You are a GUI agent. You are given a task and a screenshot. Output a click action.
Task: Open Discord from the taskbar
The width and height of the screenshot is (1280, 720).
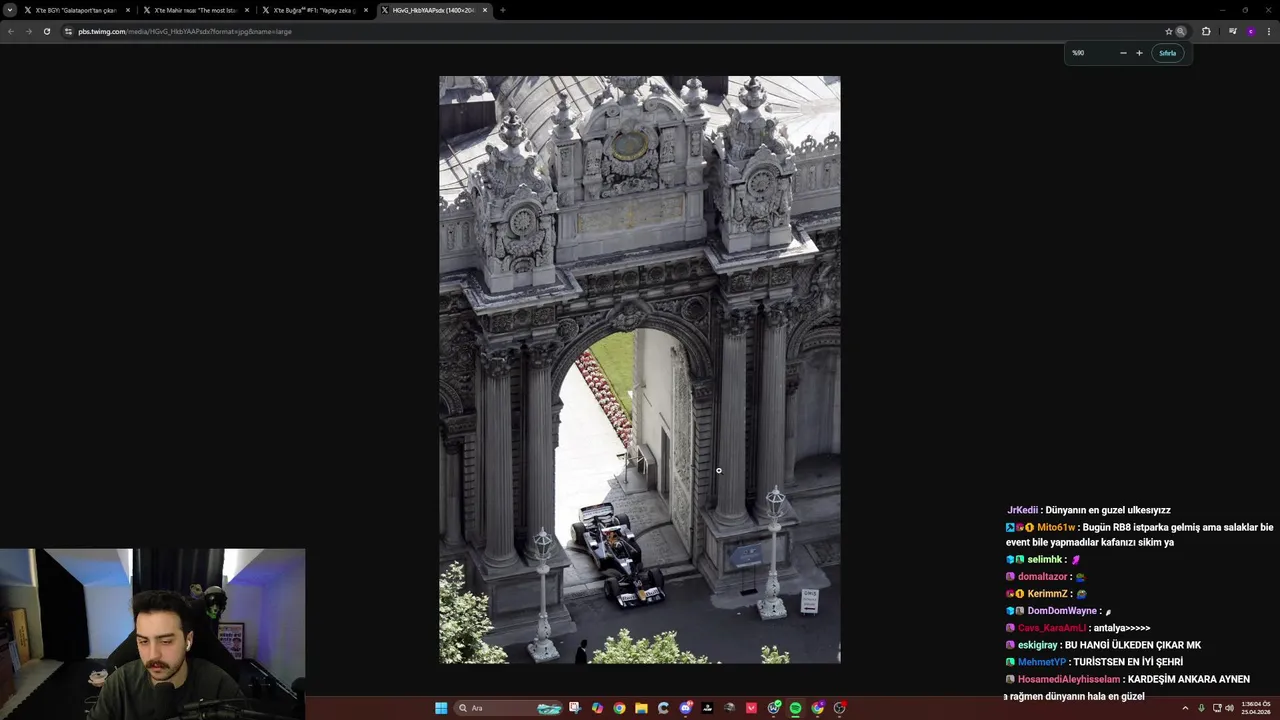686,708
